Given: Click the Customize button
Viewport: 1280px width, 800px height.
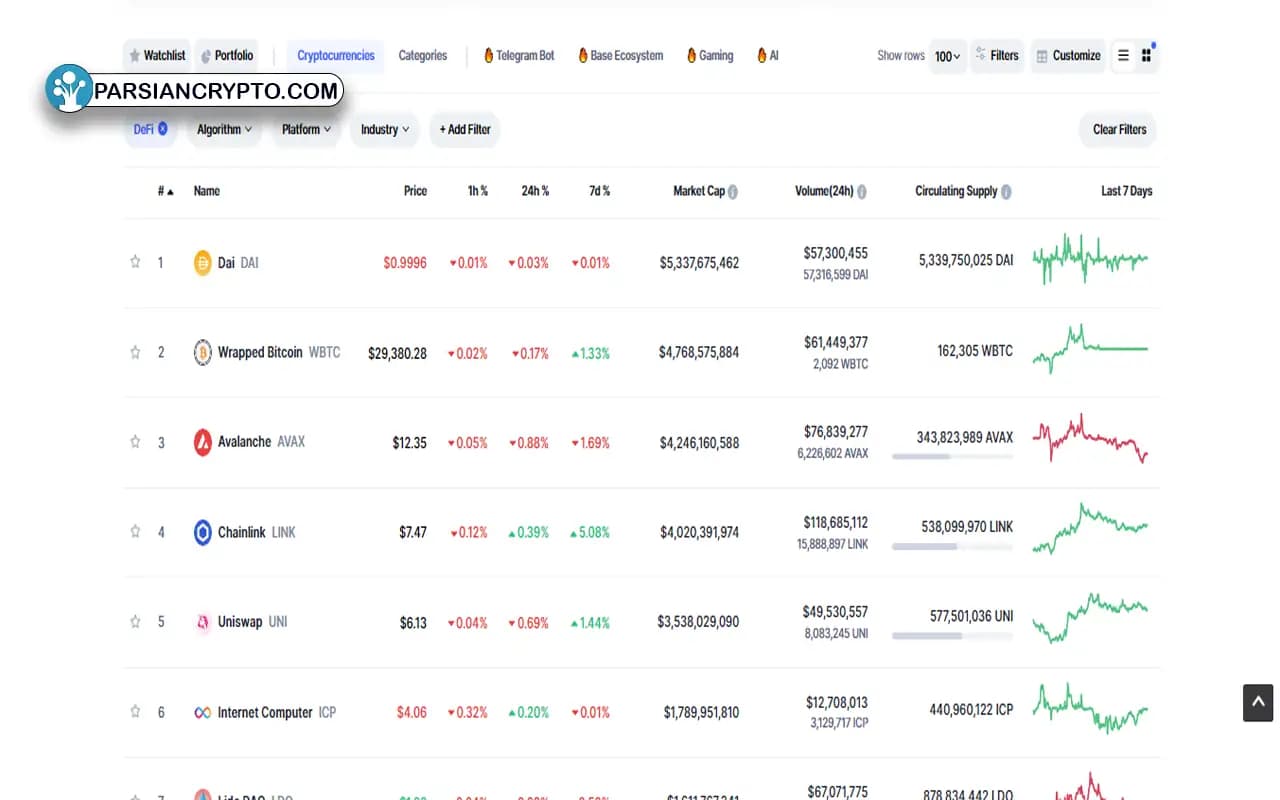Looking at the screenshot, I should click(x=1068, y=56).
